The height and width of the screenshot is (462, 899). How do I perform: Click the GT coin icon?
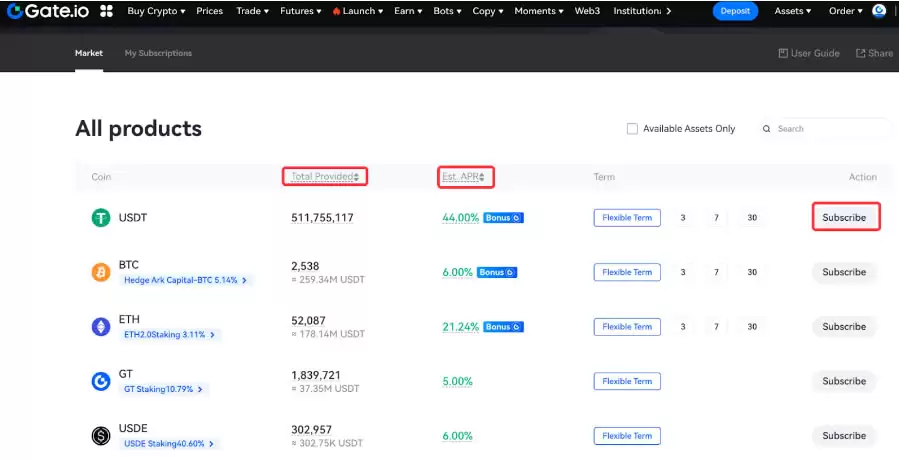pyautogui.click(x=101, y=381)
